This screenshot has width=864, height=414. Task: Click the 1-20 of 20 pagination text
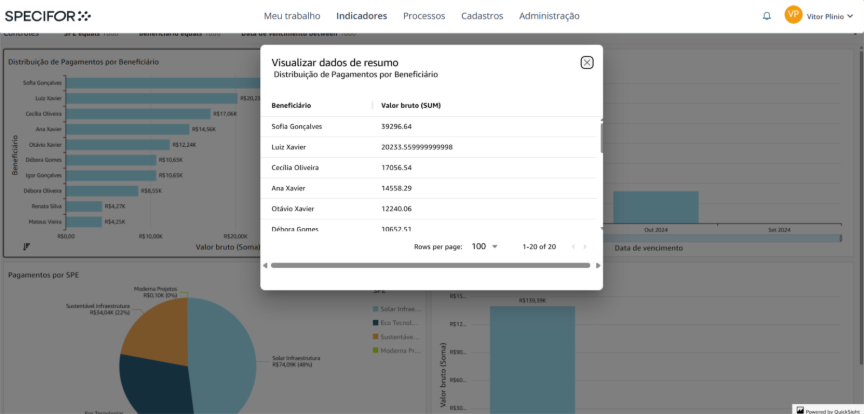point(539,246)
